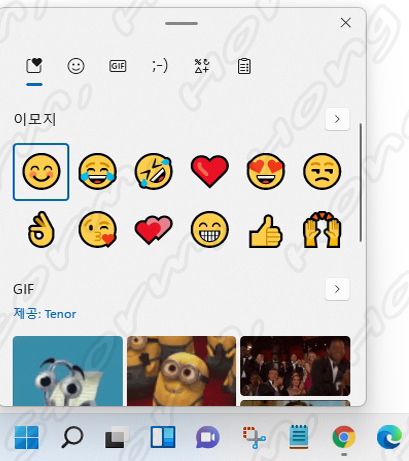Image resolution: width=409 pixels, height=461 pixels.
Task: Select the googly-eyed paperclip GIF
Action: [x=68, y=371]
